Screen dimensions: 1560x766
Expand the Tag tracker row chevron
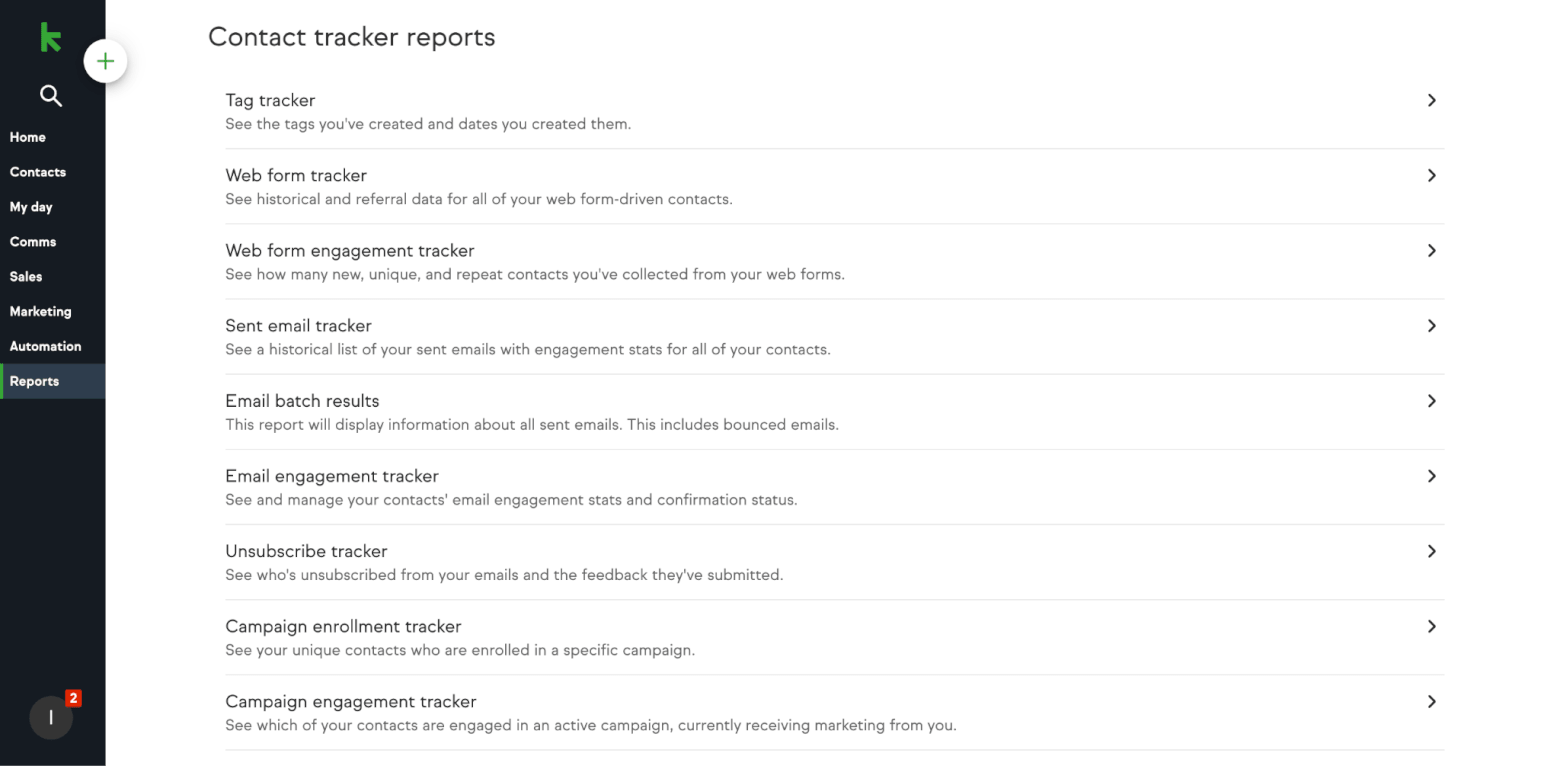[1431, 100]
